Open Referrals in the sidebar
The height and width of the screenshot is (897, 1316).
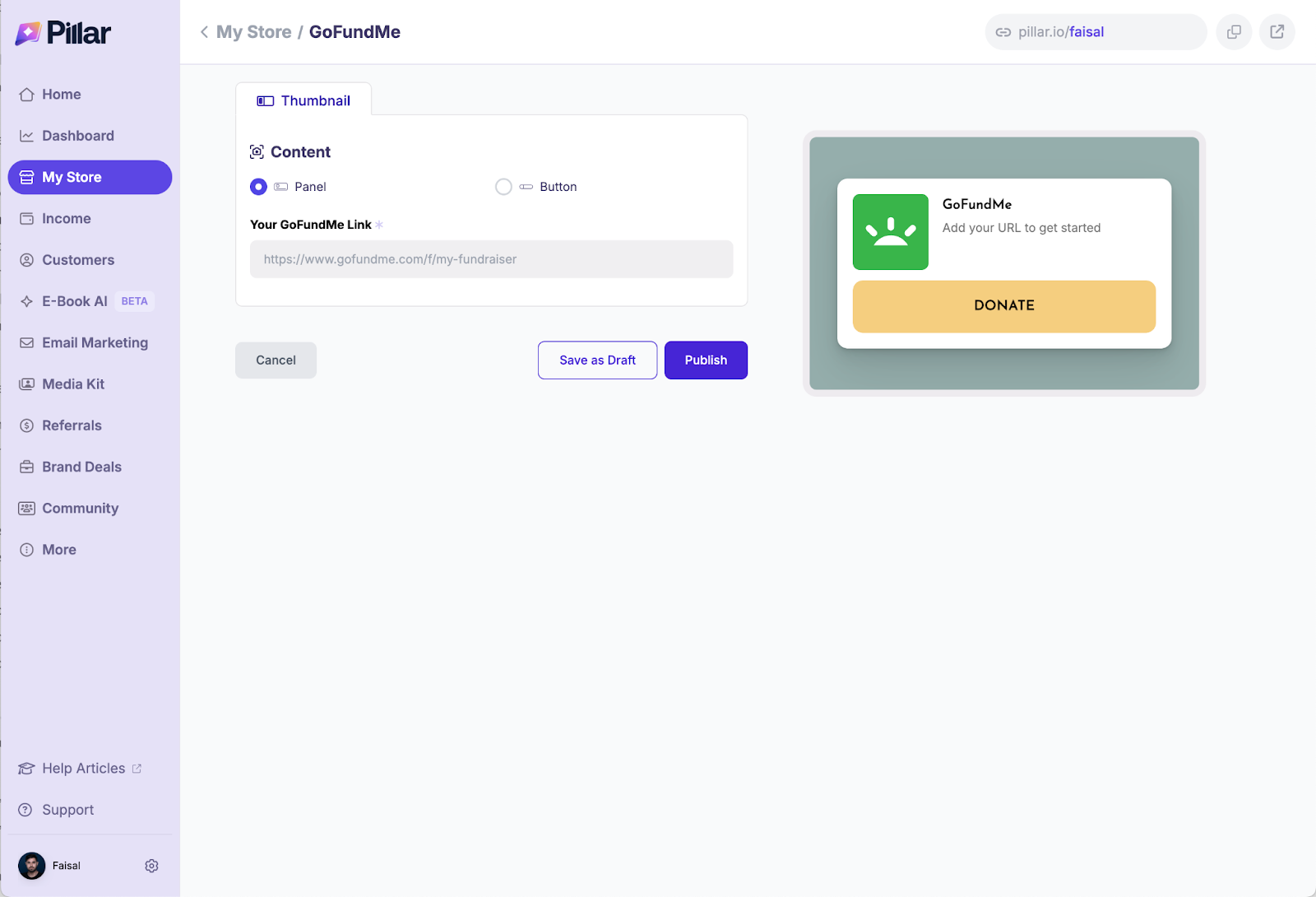pos(90,425)
